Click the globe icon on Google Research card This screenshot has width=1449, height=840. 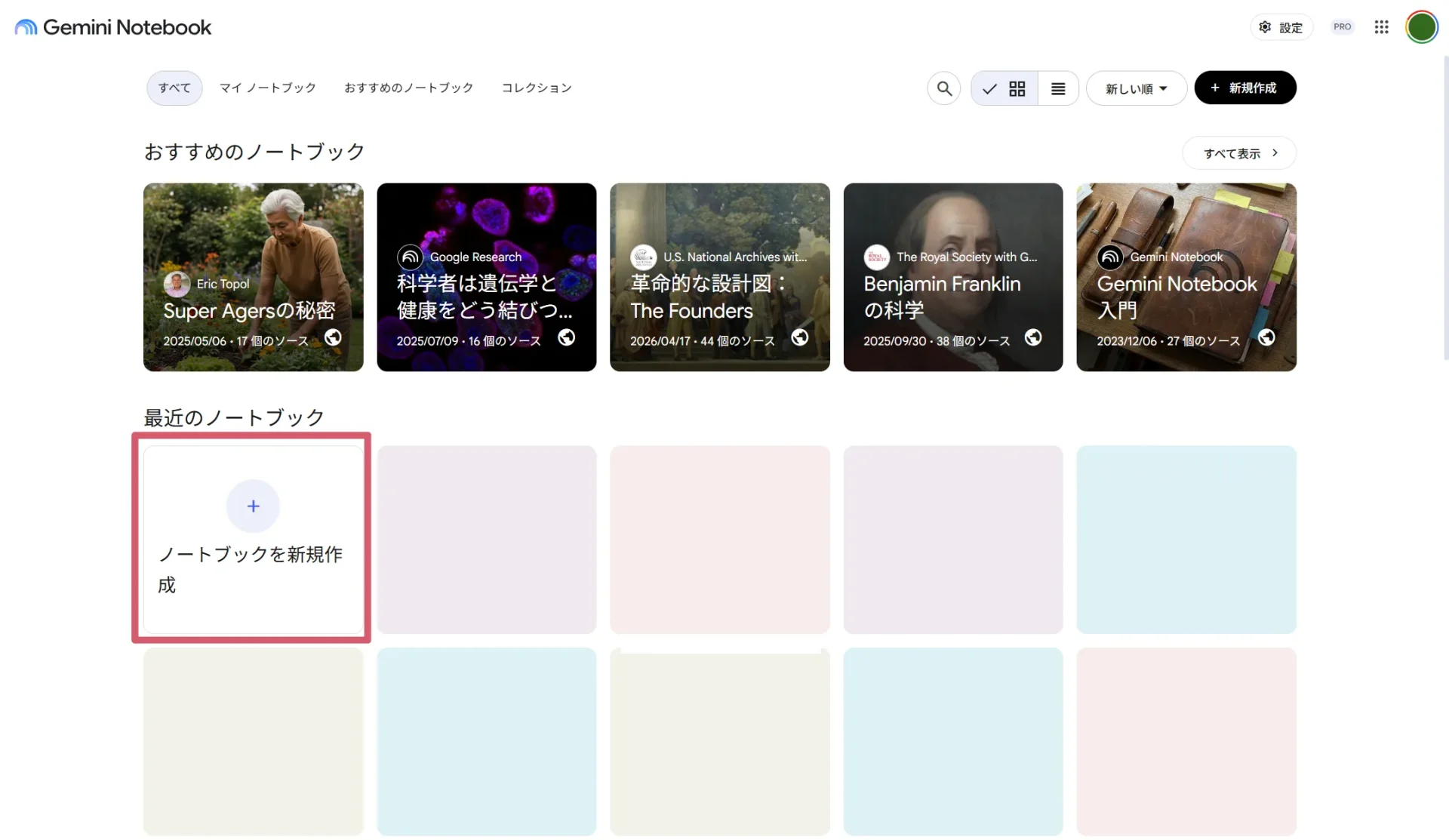point(566,337)
